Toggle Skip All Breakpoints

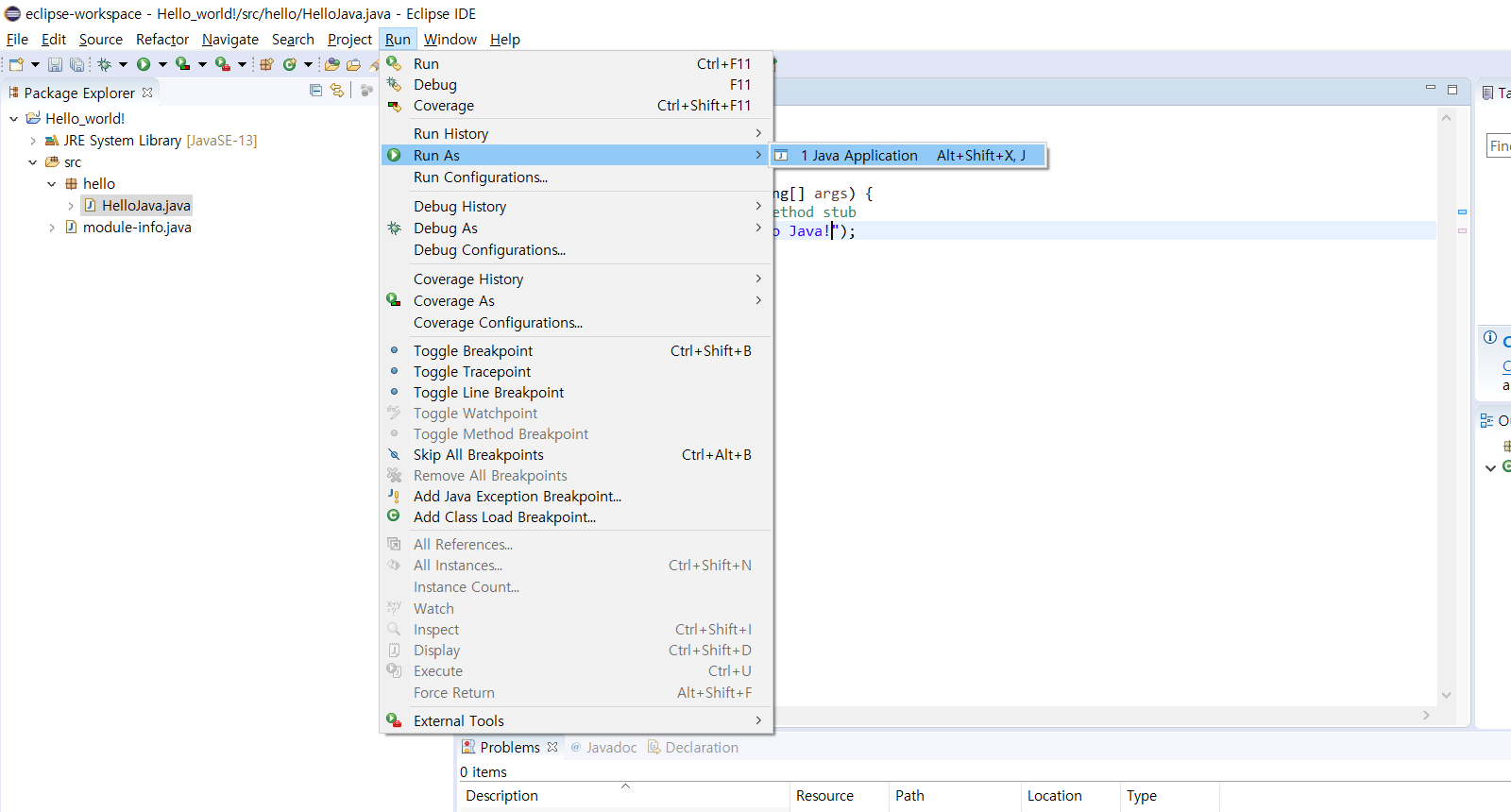[x=576, y=455]
